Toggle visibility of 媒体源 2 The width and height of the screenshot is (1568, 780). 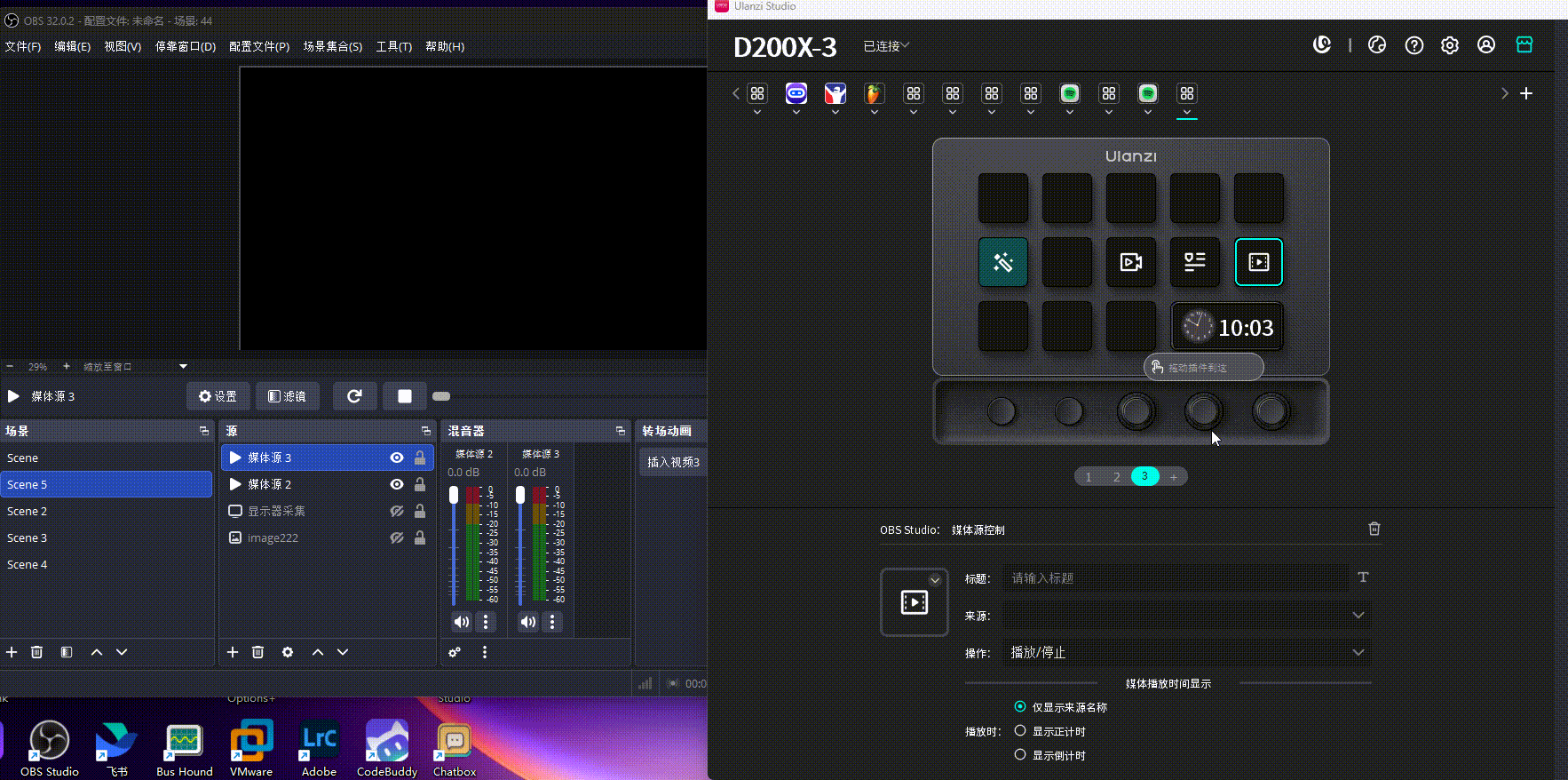(x=397, y=484)
